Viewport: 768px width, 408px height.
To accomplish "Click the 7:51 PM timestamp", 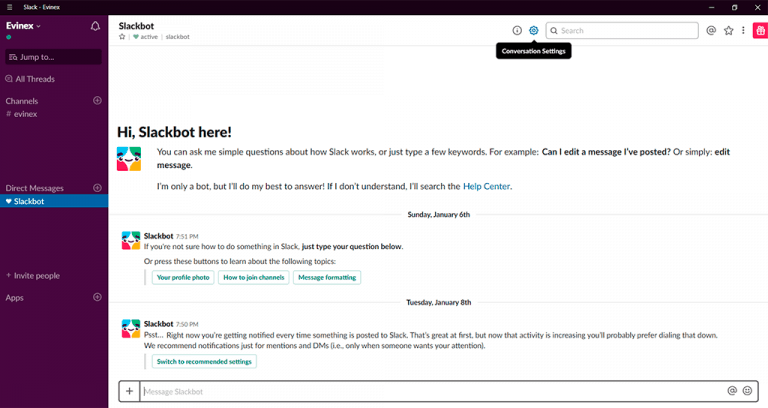I will point(187,237).
